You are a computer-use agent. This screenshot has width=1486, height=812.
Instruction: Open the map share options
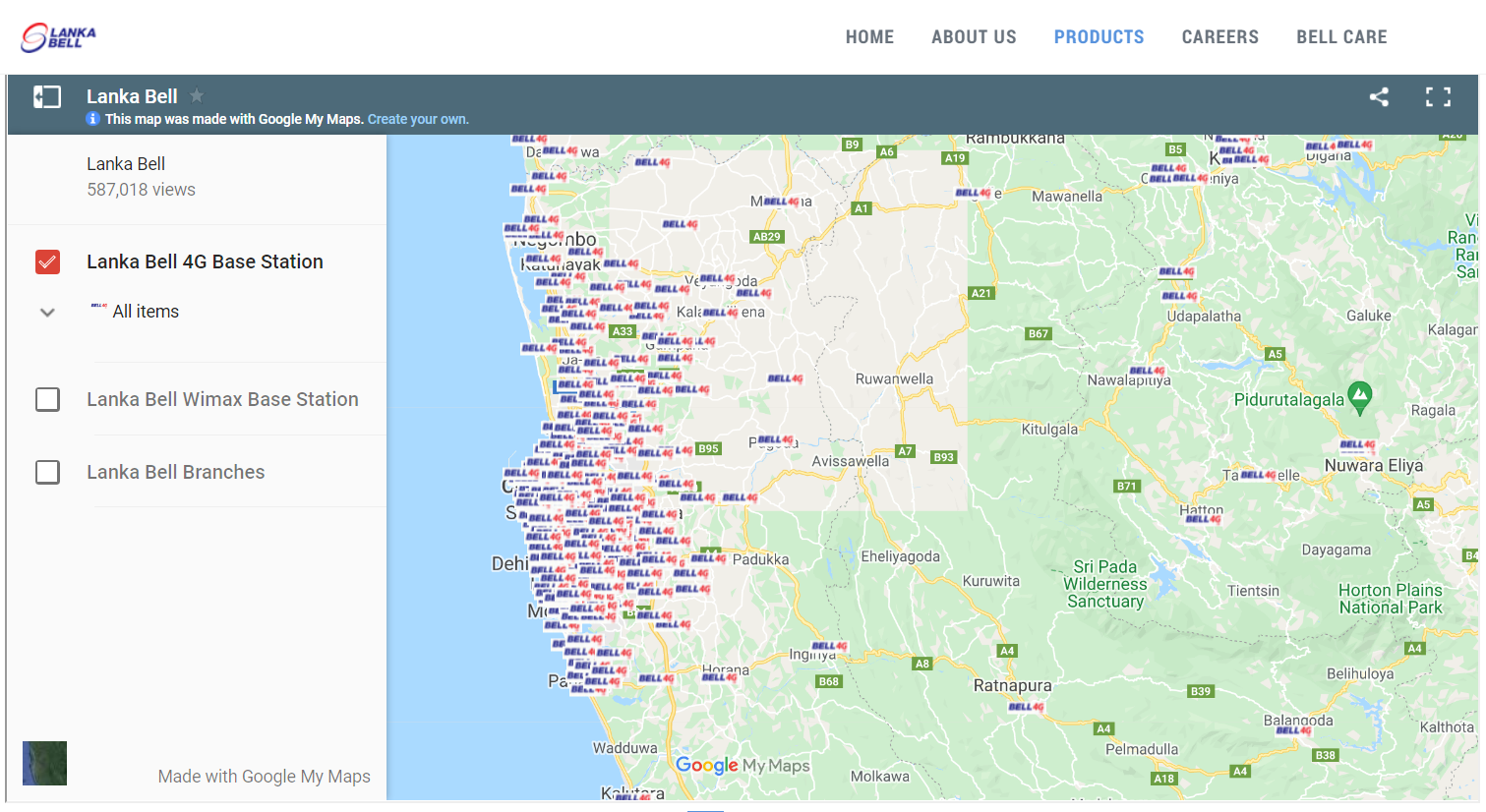[x=1379, y=96]
